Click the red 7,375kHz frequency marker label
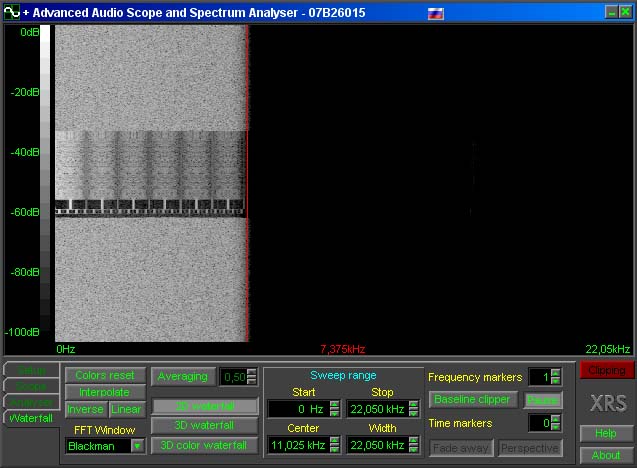Image resolution: width=637 pixels, height=468 pixels. pyautogui.click(x=343, y=349)
